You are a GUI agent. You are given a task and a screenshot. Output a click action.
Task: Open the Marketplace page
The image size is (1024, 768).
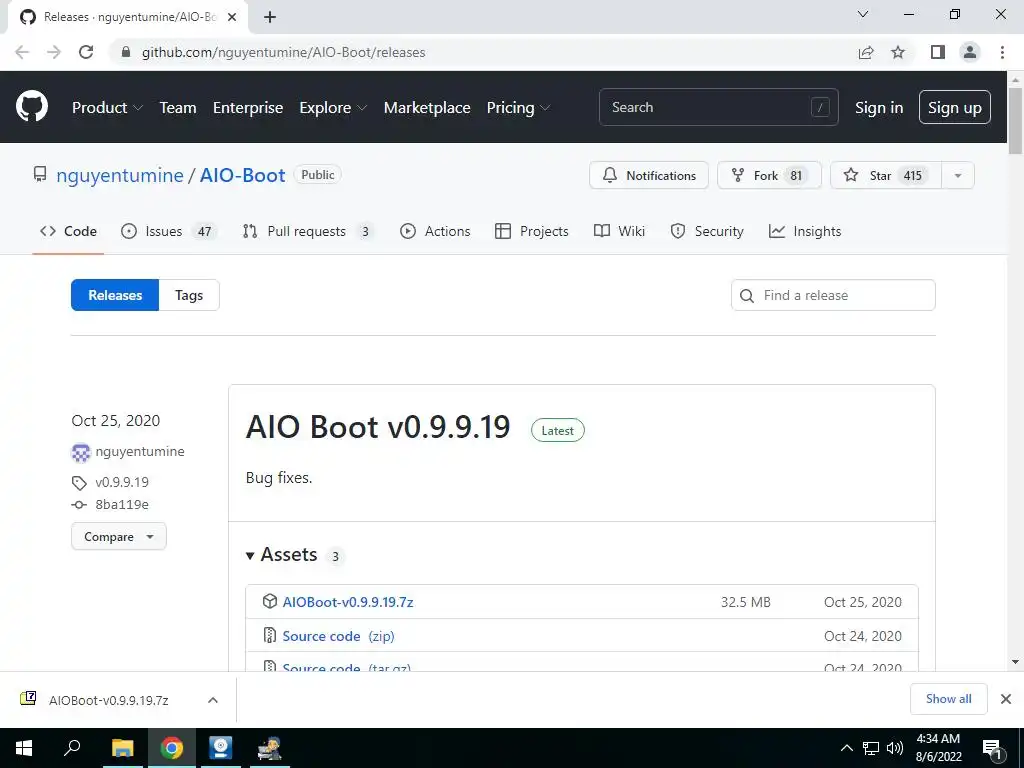(427, 108)
